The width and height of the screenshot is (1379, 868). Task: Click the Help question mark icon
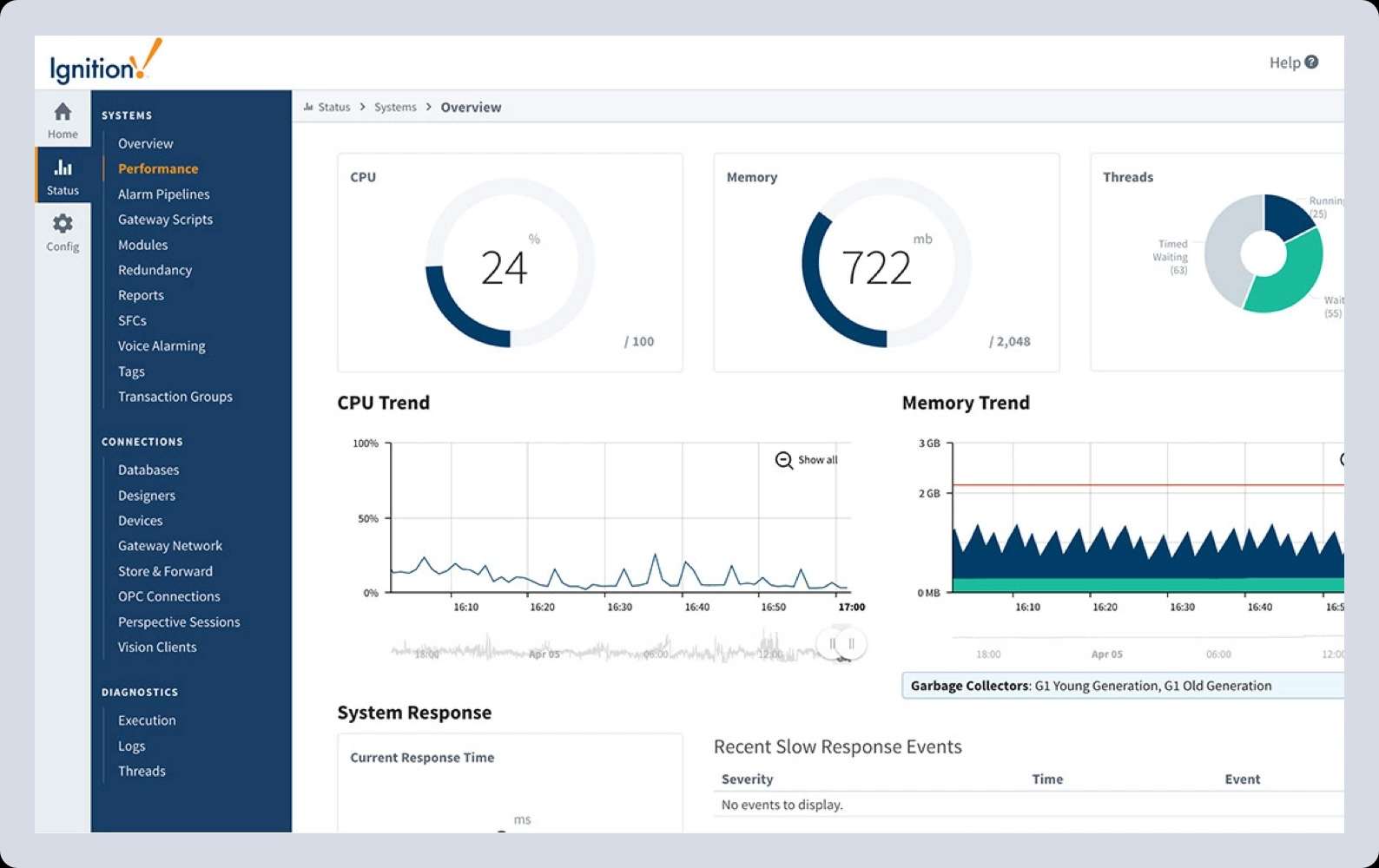(x=1311, y=62)
